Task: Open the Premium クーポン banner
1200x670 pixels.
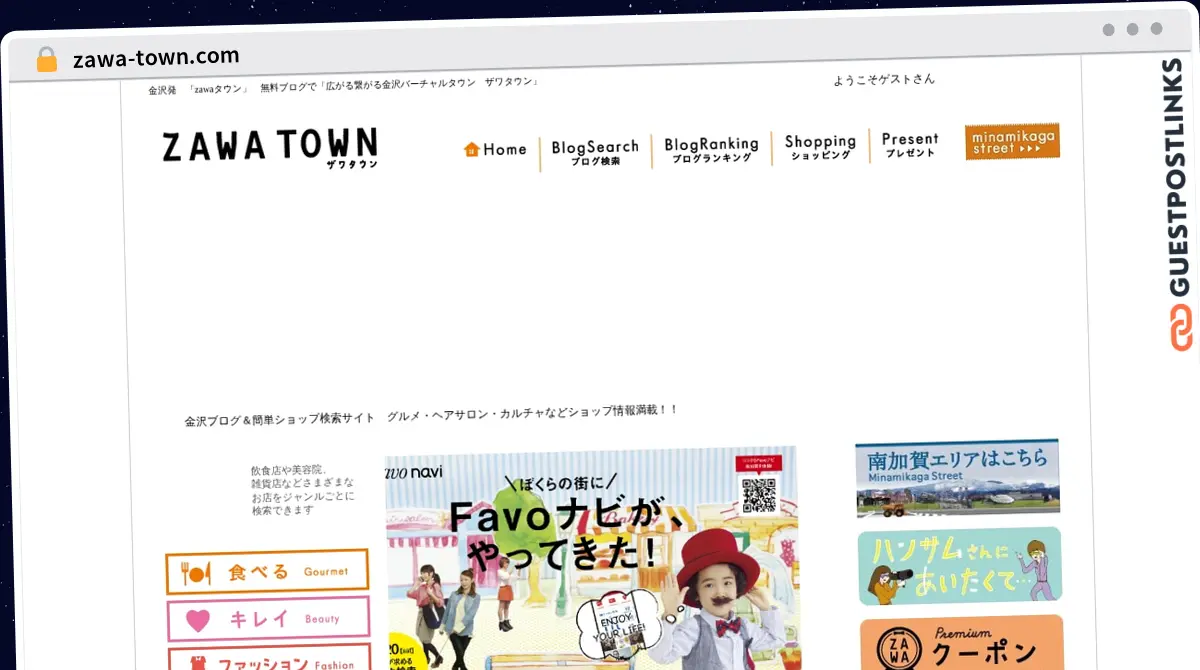Action: click(x=961, y=643)
